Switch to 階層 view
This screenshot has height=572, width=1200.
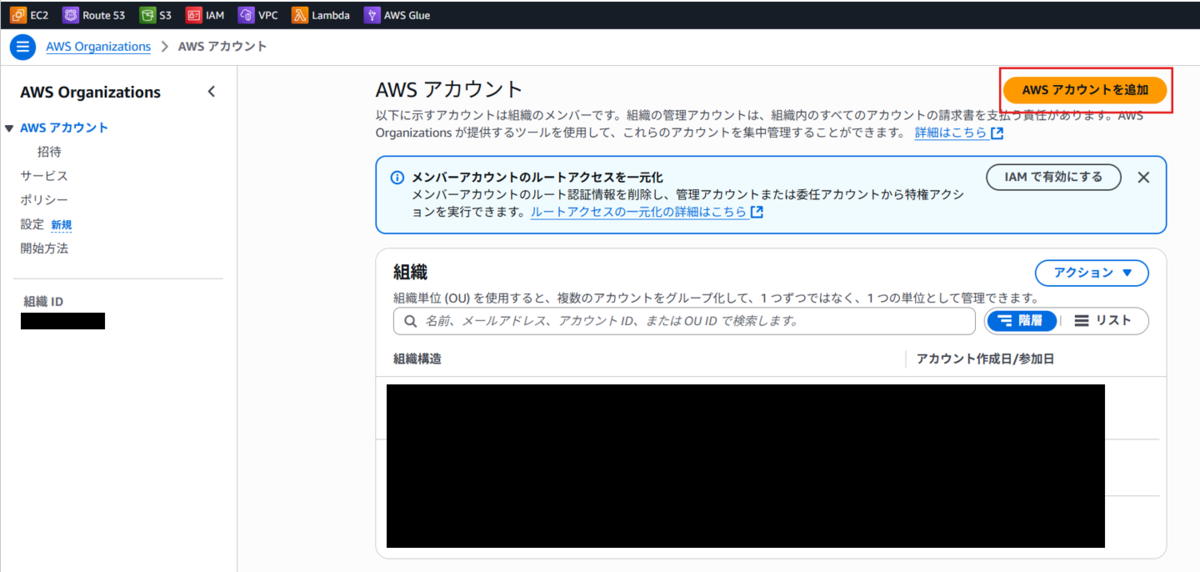[x=1021, y=321]
